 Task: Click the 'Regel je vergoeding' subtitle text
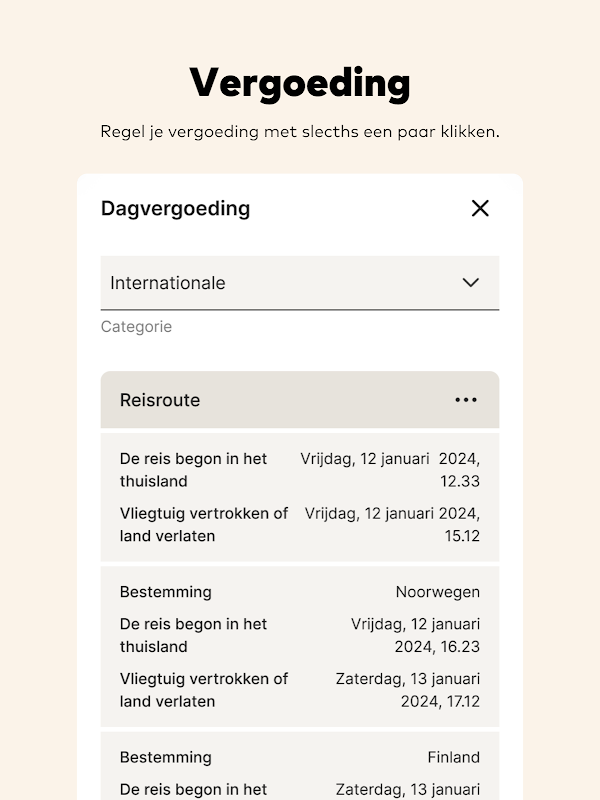click(300, 132)
